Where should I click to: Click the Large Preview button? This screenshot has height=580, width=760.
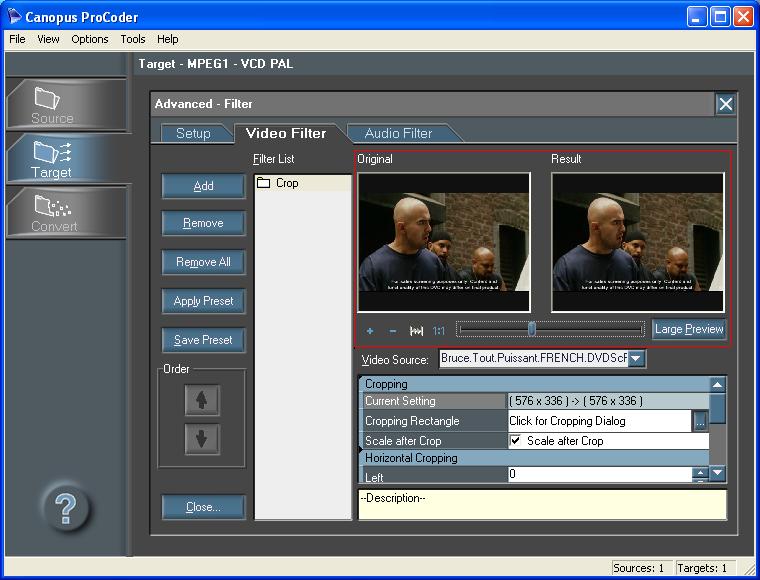pos(689,329)
